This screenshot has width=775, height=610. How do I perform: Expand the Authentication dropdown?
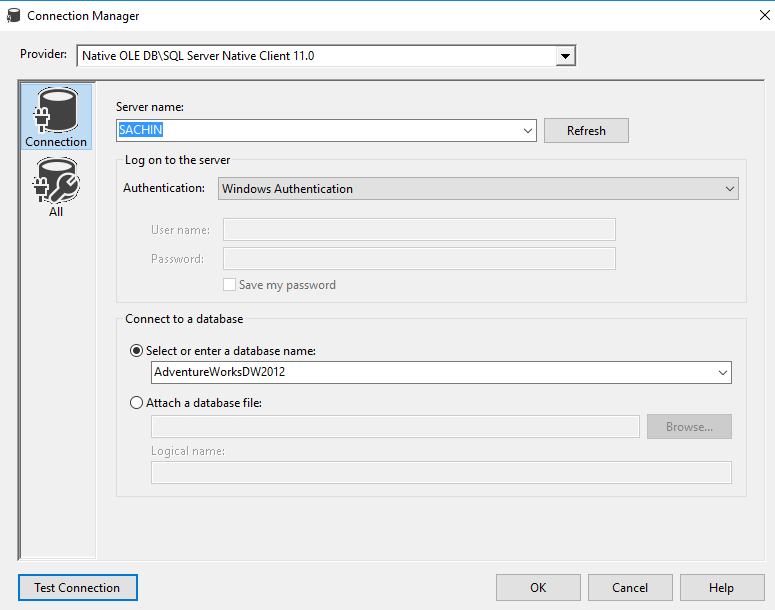tap(729, 189)
